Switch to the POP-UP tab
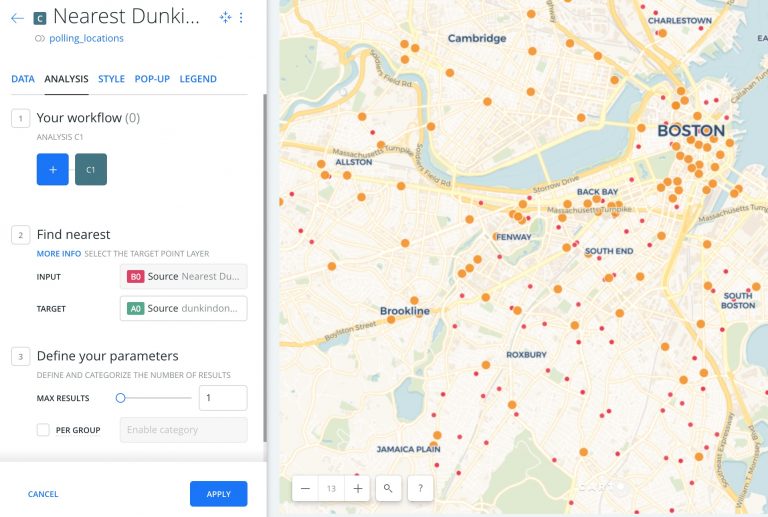768x517 pixels. click(x=152, y=79)
